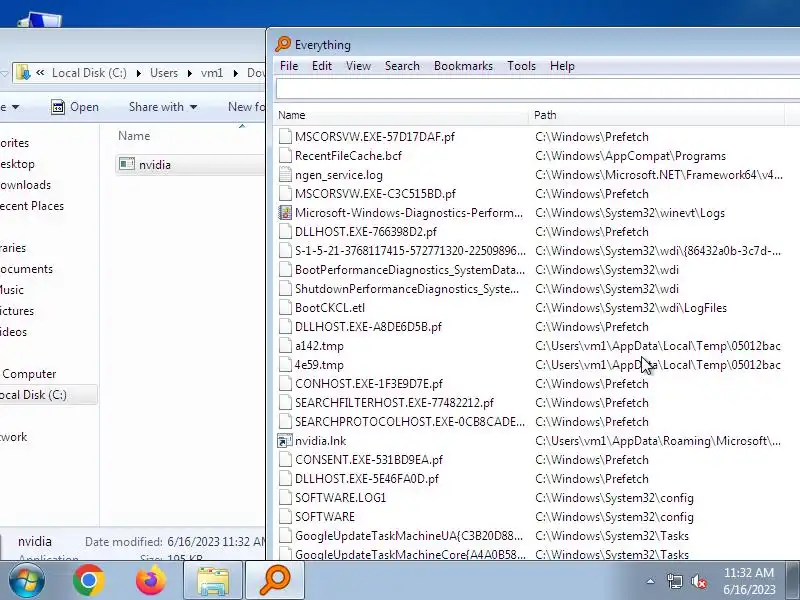Select the MSCORSVW.EXE-57D17DAF.pf file icon
The height and width of the screenshot is (600, 800).
pyautogui.click(x=285, y=137)
